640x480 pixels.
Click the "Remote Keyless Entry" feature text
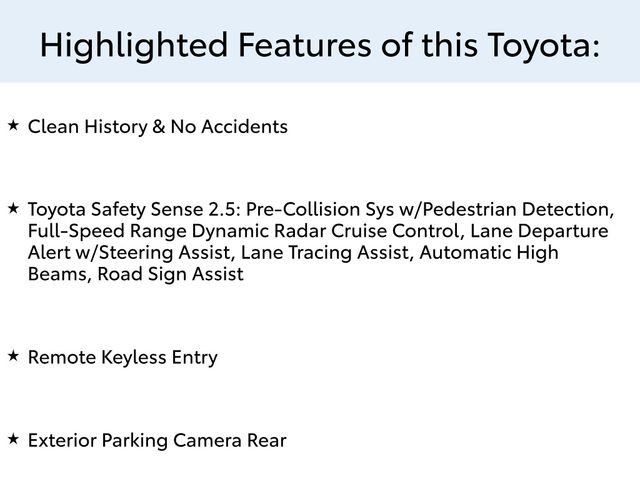(123, 357)
